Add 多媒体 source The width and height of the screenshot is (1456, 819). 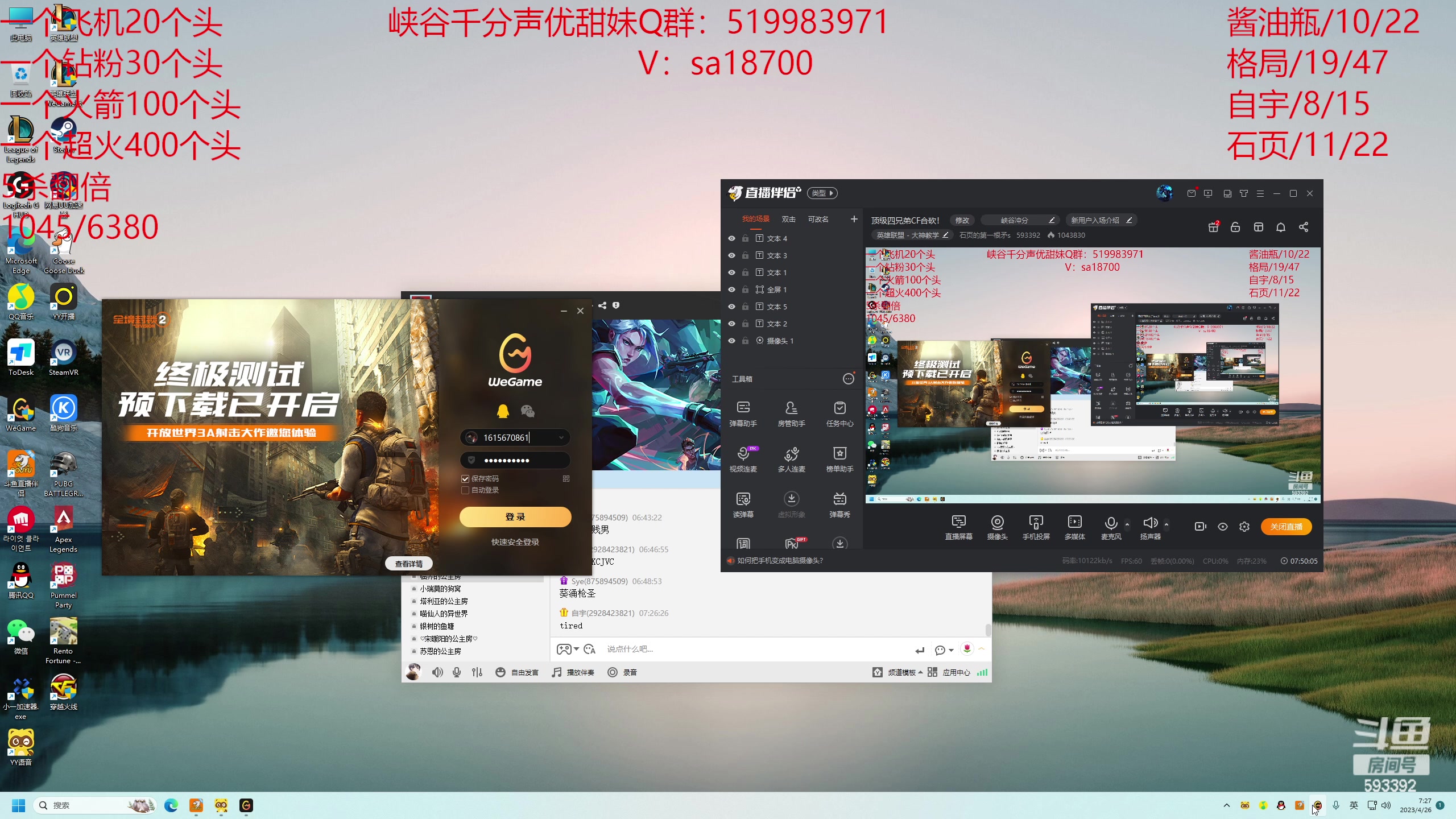point(1074,527)
